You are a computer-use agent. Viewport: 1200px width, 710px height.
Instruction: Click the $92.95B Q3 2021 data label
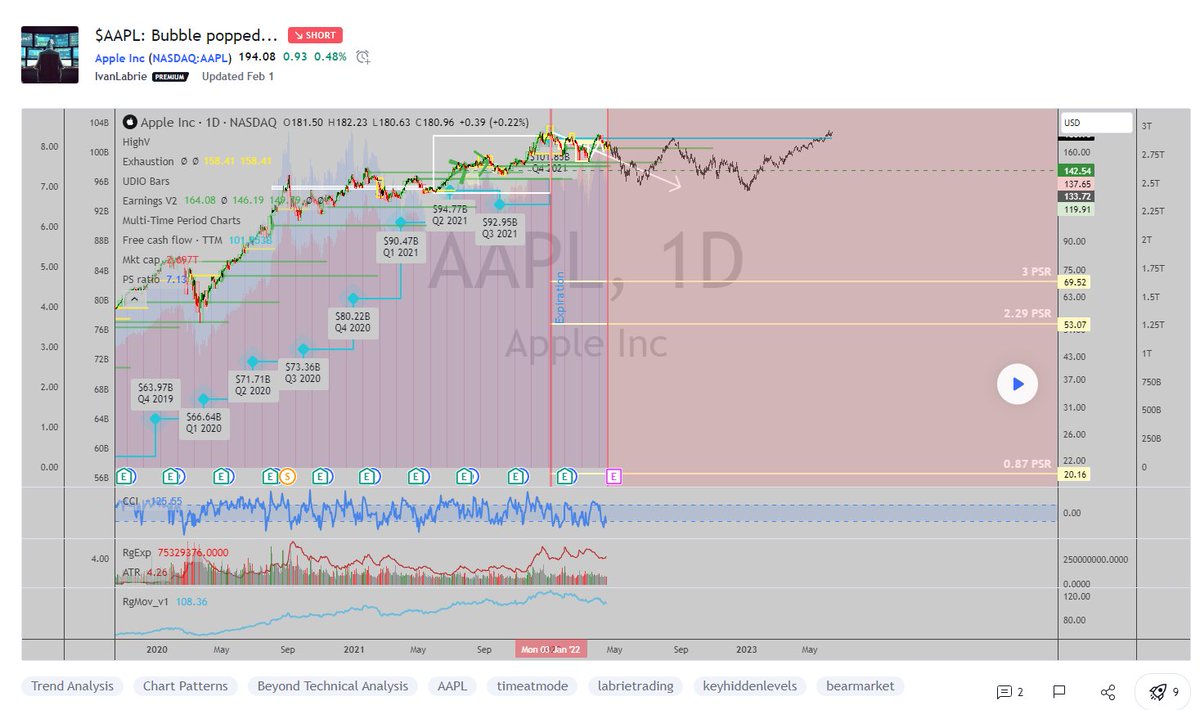(499, 226)
